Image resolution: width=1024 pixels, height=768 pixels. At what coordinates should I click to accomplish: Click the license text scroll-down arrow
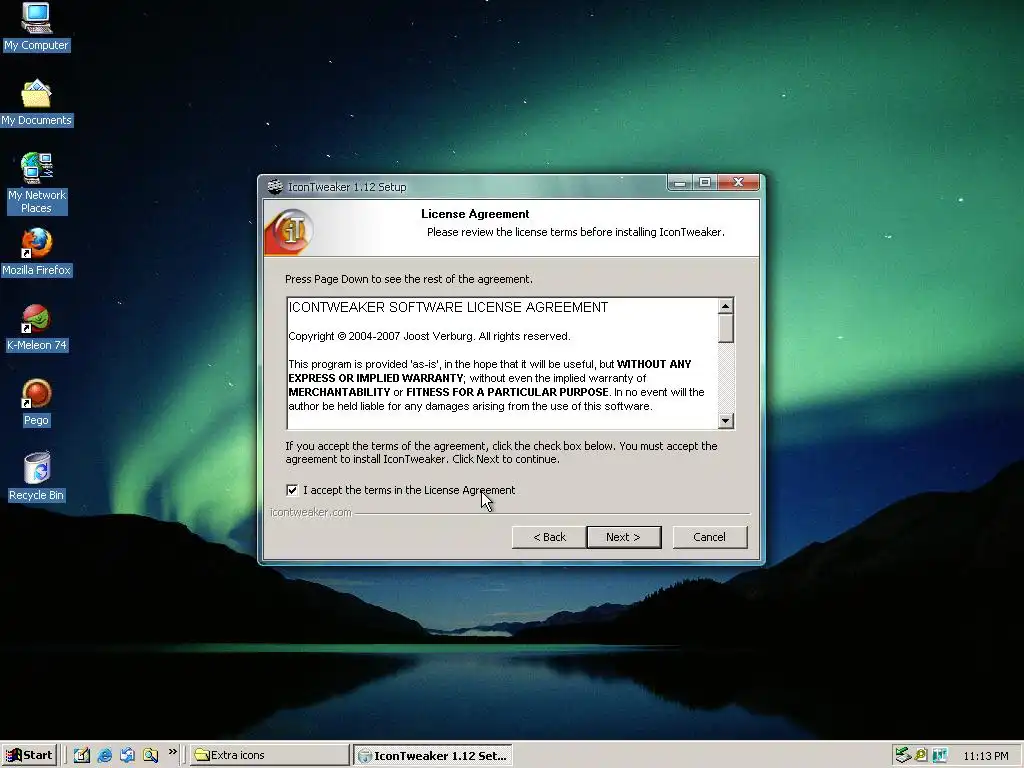point(726,421)
